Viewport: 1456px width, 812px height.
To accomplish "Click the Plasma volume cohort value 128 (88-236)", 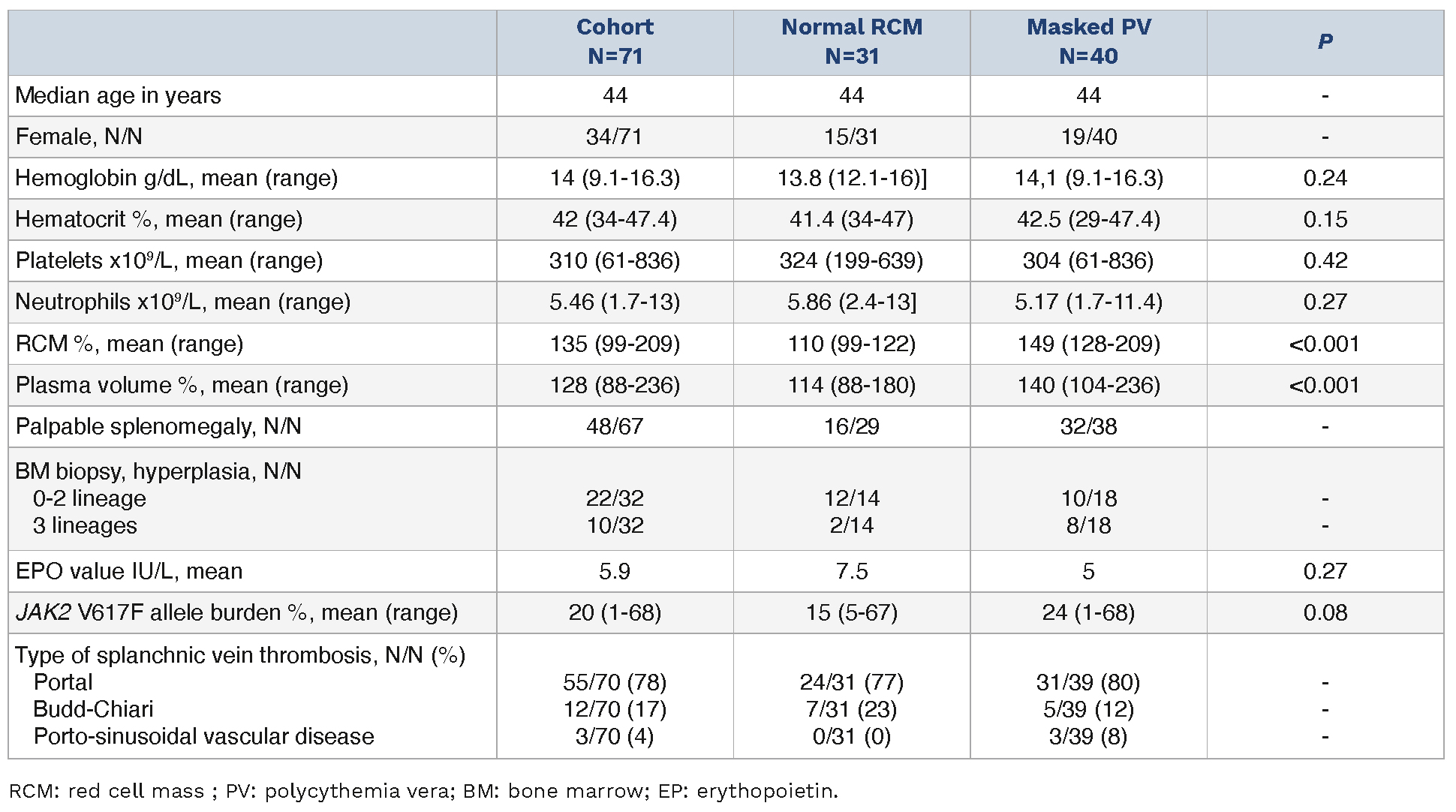I will click(615, 386).
